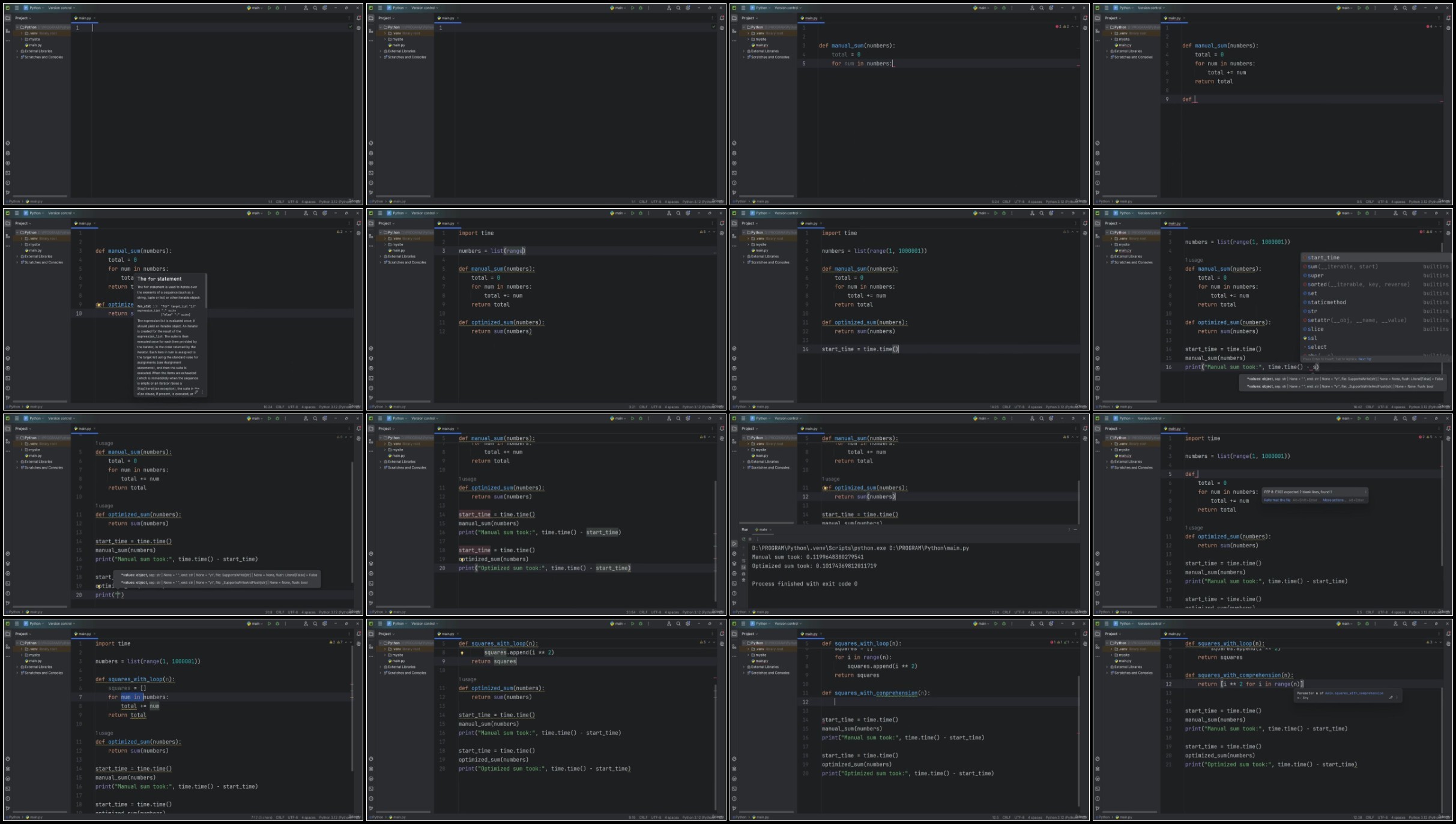
Task: Toggle Python Packages stripe button in PEP 8 frame
Action: (1097, 564)
